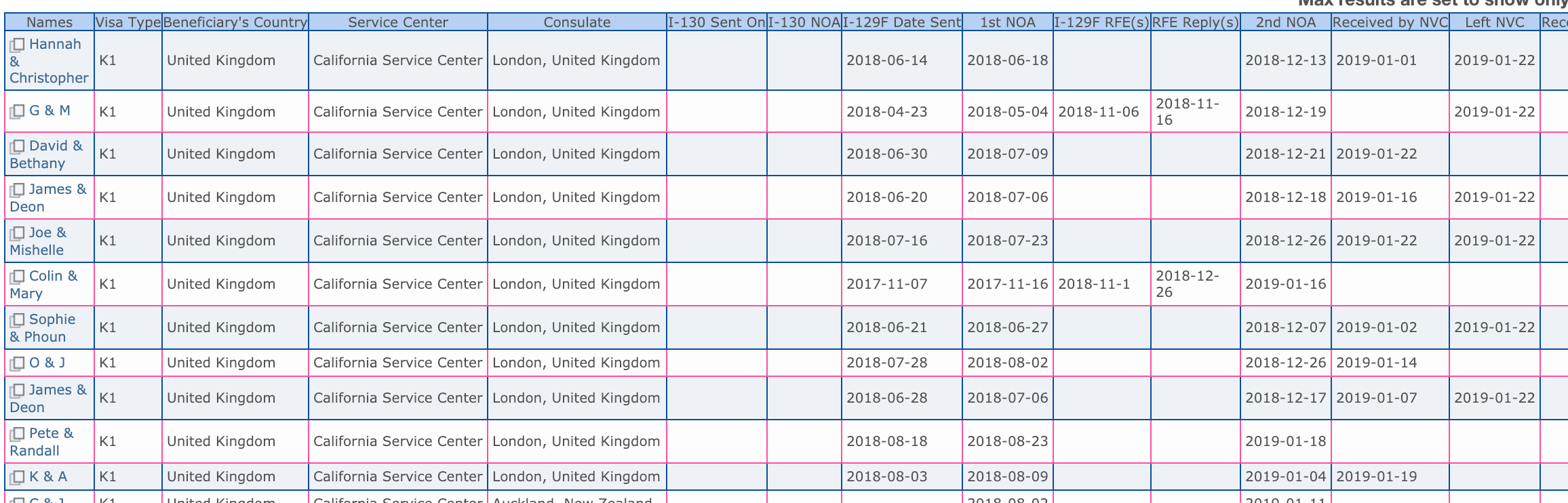The image size is (1568, 503).
Task: Open the Hannah & Christopher profile link
Action: pyautogui.click(x=49, y=61)
